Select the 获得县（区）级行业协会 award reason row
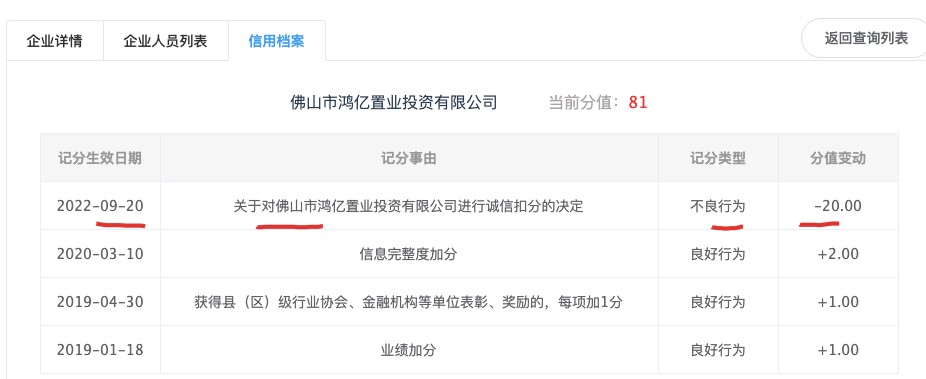The height and width of the screenshot is (379, 926). pos(409,302)
